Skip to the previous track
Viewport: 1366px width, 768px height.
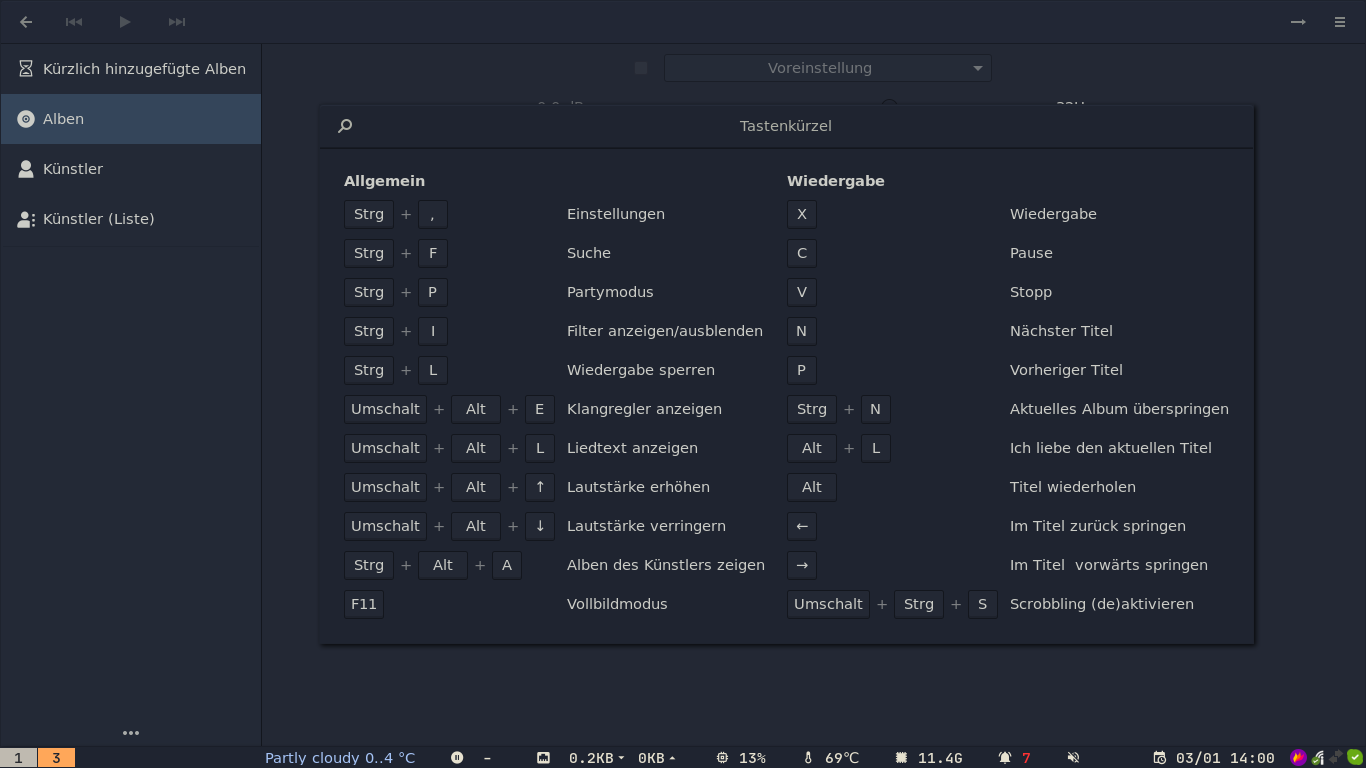[74, 22]
